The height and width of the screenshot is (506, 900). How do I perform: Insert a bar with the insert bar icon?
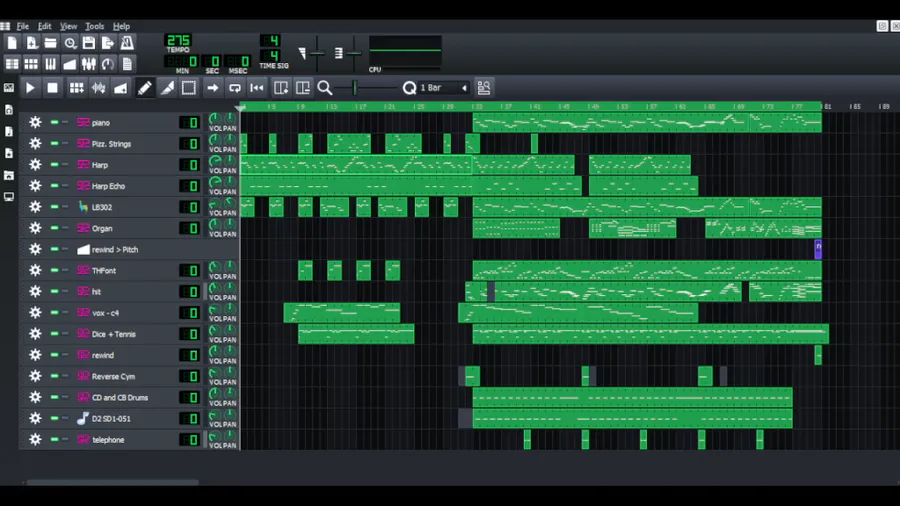(281, 88)
